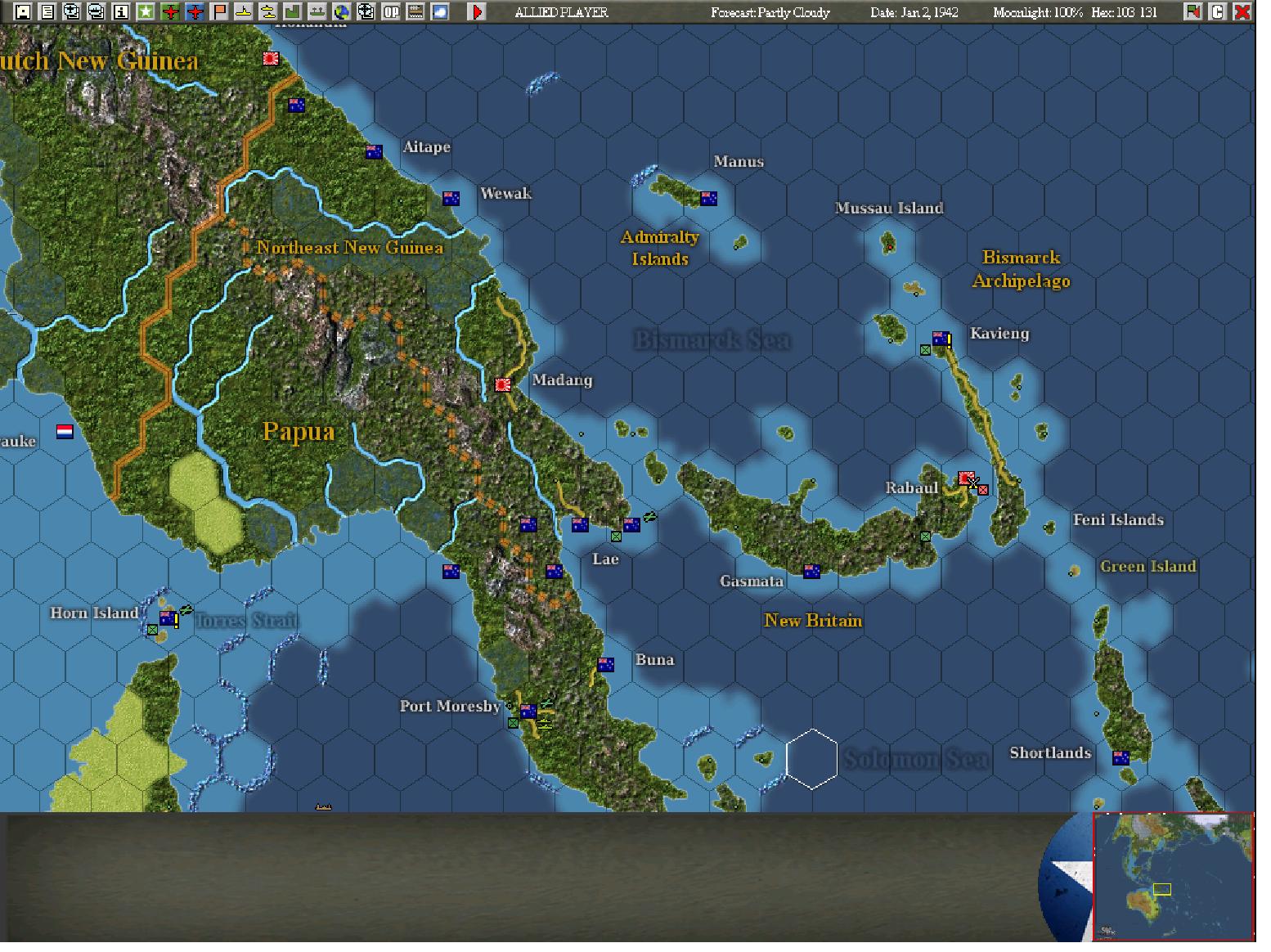
Task: Click the floppy disk save icon
Action: [x=23, y=11]
